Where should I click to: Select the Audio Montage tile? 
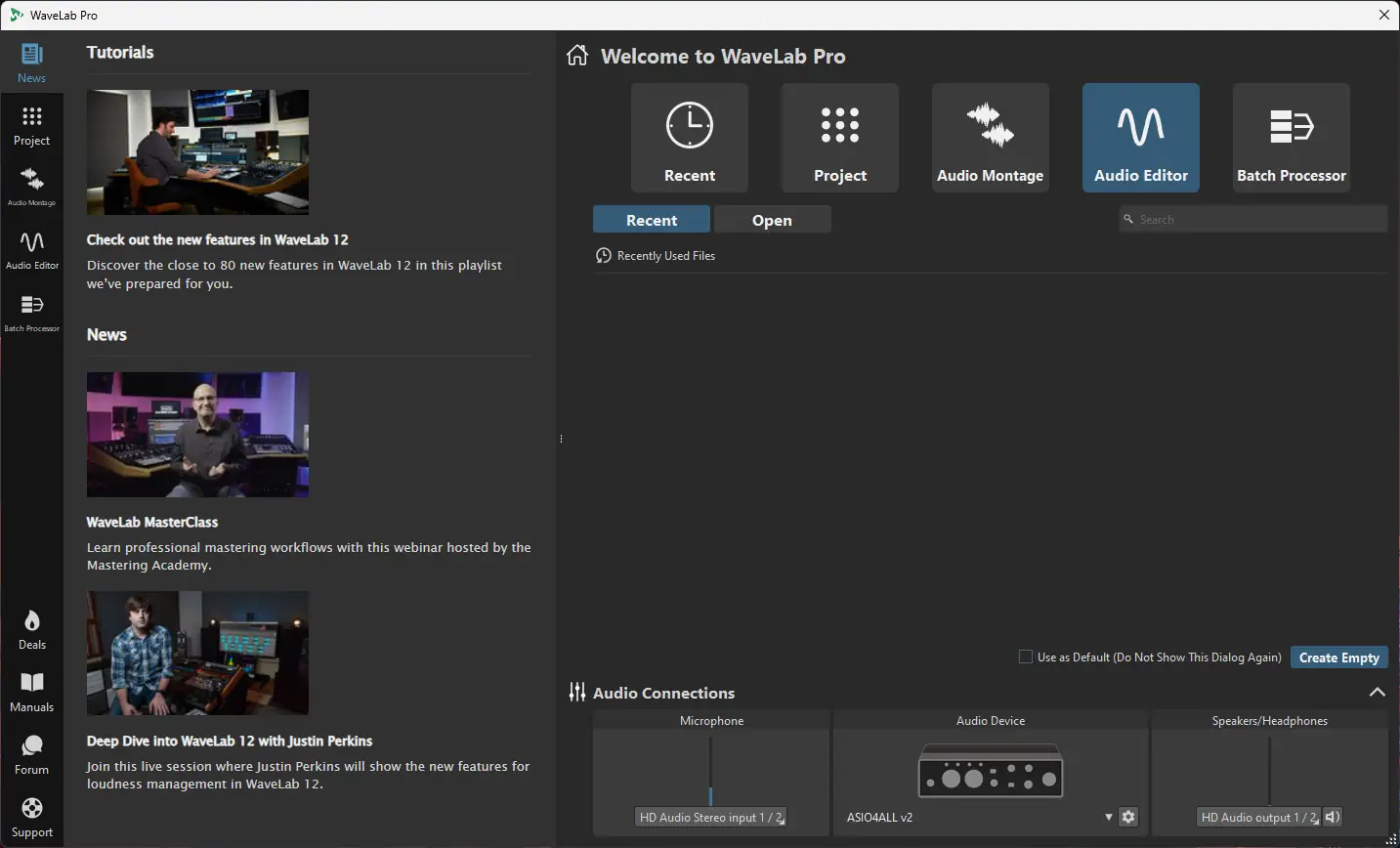coord(991,138)
